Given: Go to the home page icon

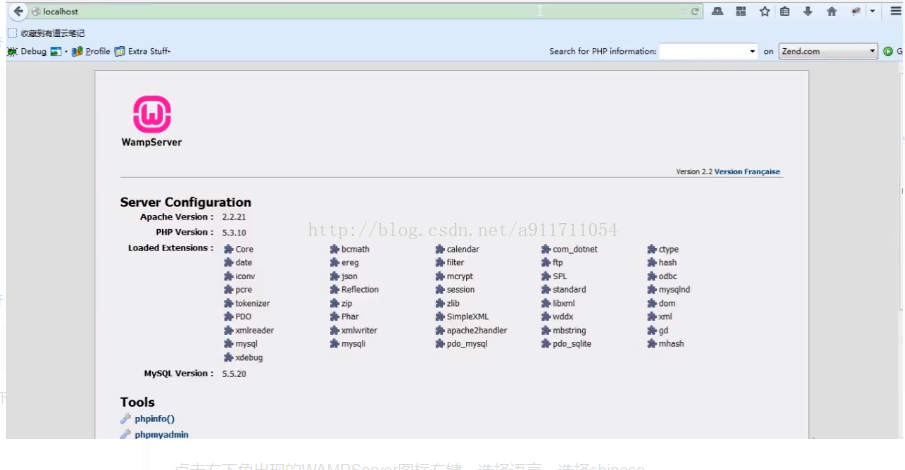Looking at the screenshot, I should [x=831, y=11].
